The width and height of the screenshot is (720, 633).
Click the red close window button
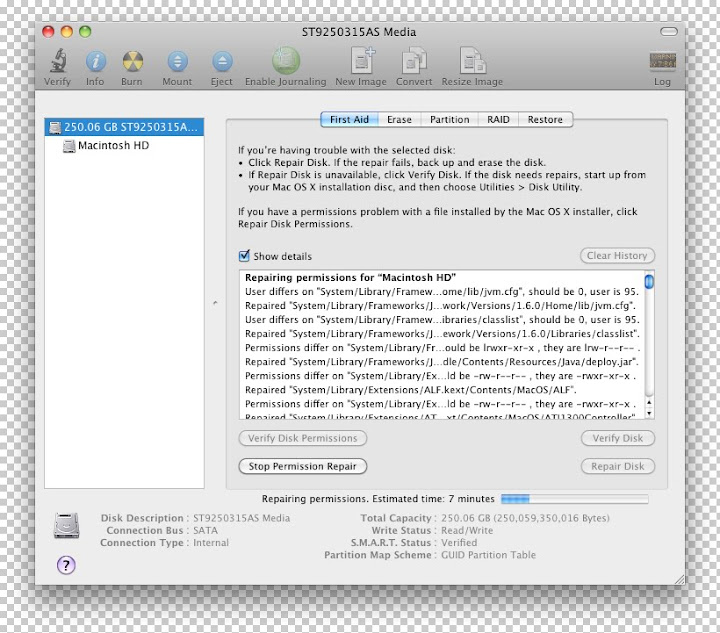click(x=48, y=31)
